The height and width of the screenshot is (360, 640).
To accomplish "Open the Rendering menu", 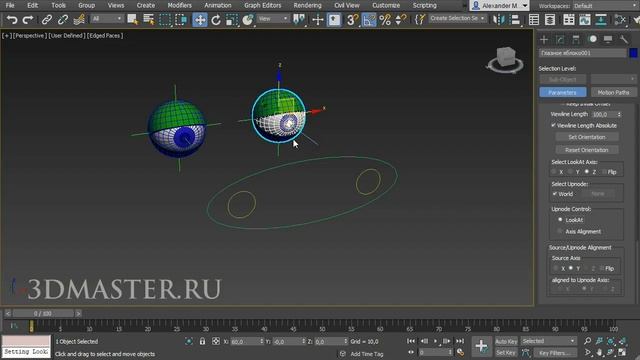I will pos(307,5).
